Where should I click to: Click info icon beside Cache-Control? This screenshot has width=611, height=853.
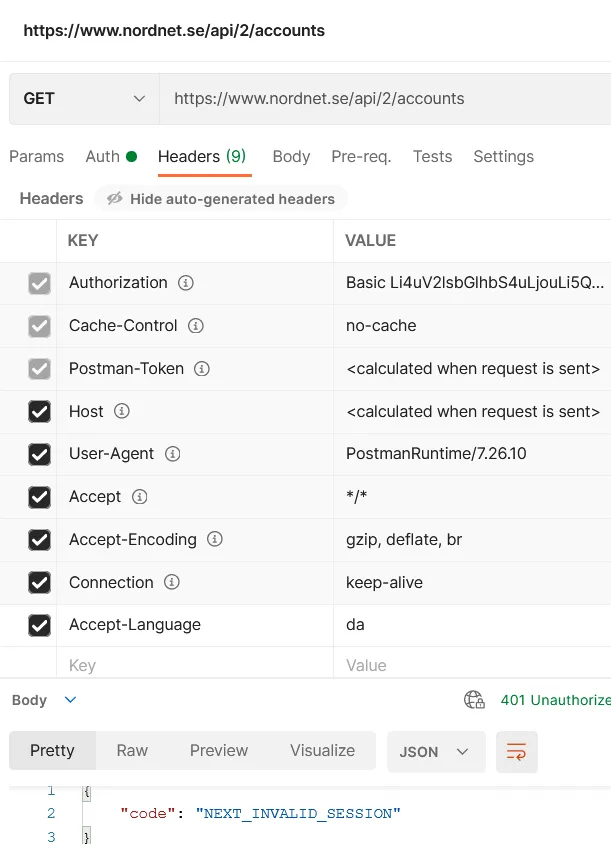point(196,326)
